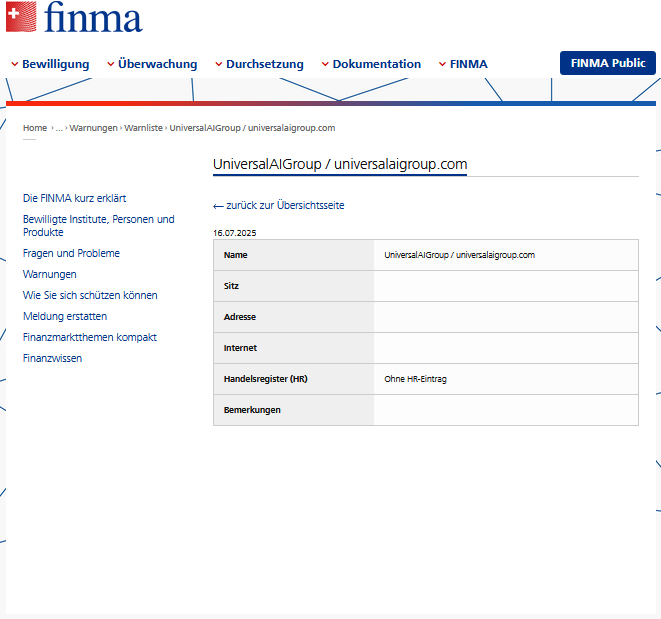Open 'Wie Sie sich schützen können'
661x619 pixels.
(x=90, y=295)
